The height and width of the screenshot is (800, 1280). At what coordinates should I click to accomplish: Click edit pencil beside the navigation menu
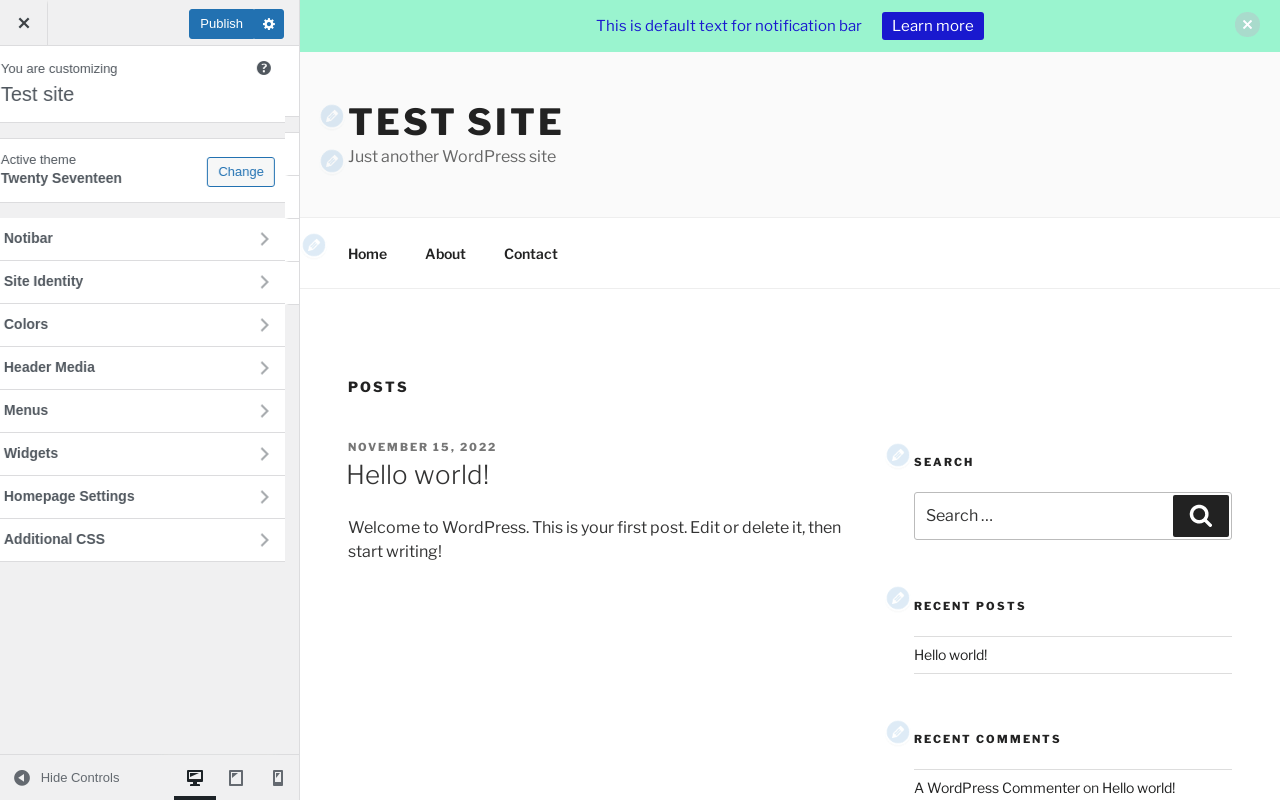coord(314,245)
